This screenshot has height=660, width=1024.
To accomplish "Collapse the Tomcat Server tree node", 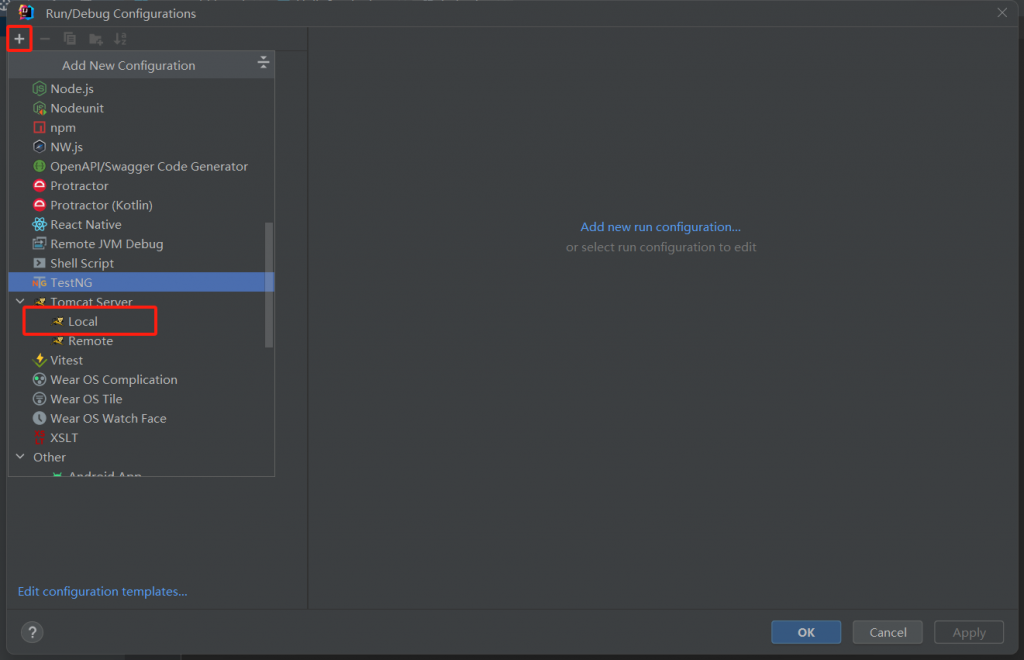I will 20,302.
